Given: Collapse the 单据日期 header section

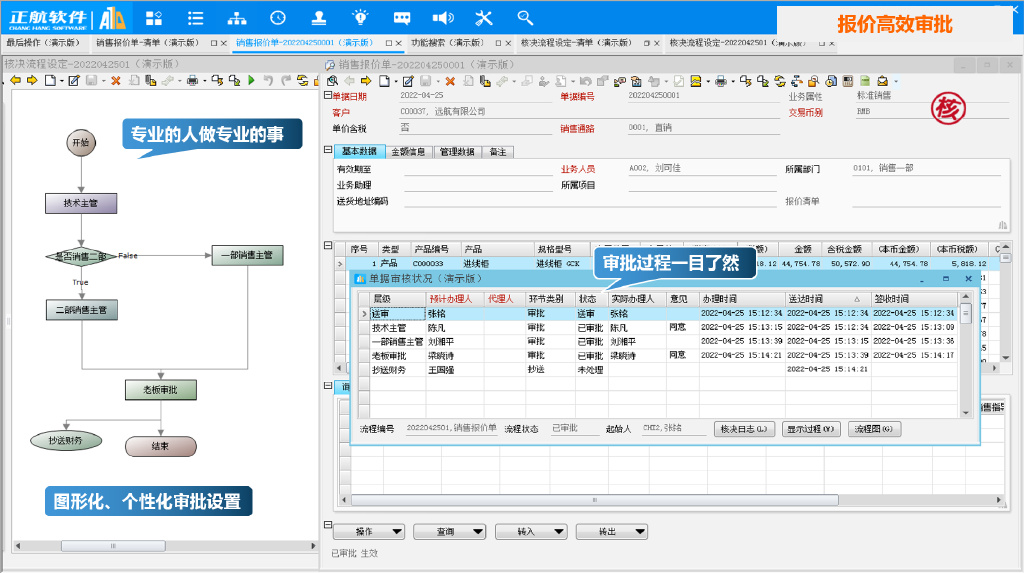Looking at the screenshot, I should pos(328,95).
